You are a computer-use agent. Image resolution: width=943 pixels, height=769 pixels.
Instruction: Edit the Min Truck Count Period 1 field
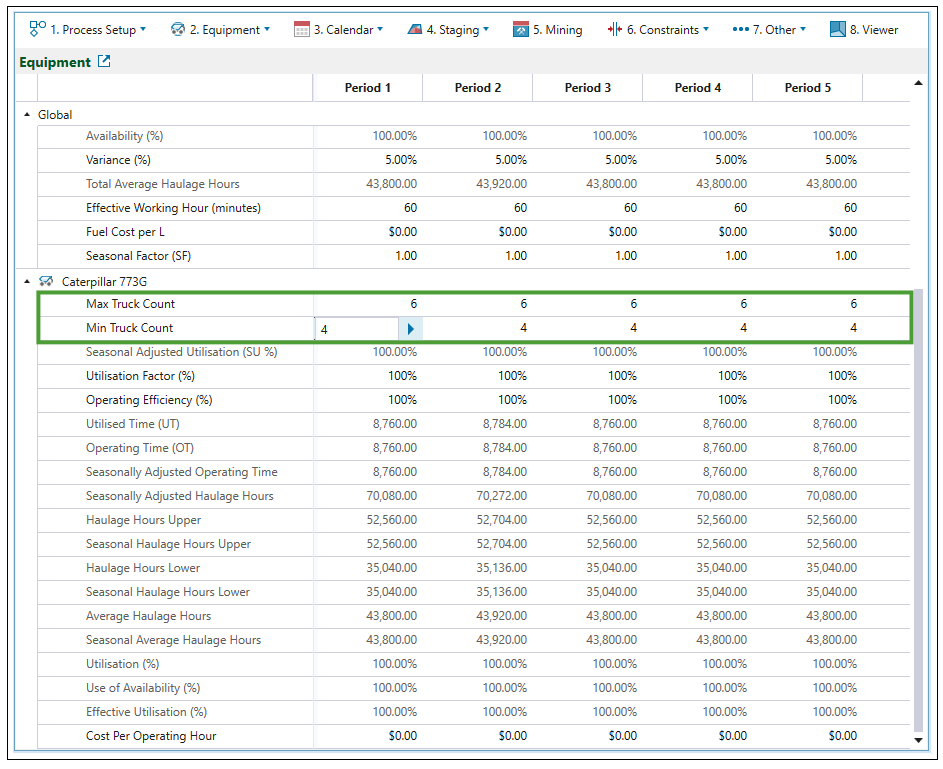coord(356,328)
